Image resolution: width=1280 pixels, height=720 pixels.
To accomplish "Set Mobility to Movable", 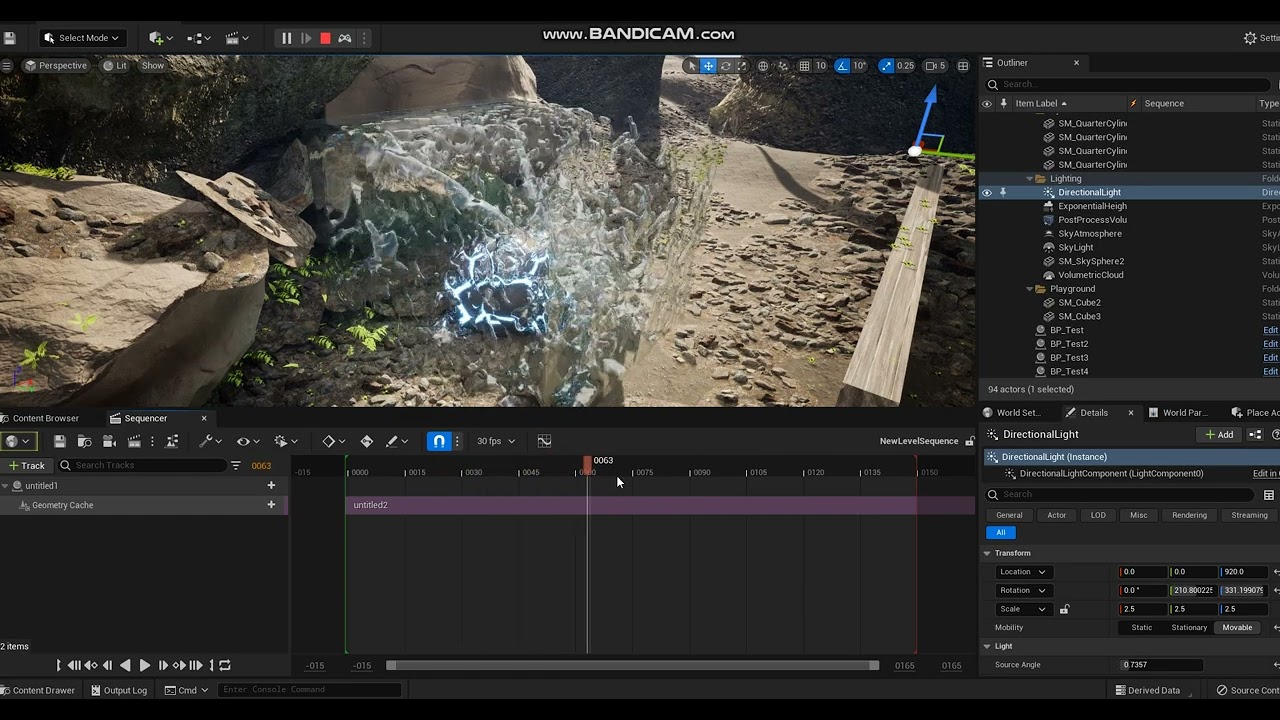I will pos(1237,628).
